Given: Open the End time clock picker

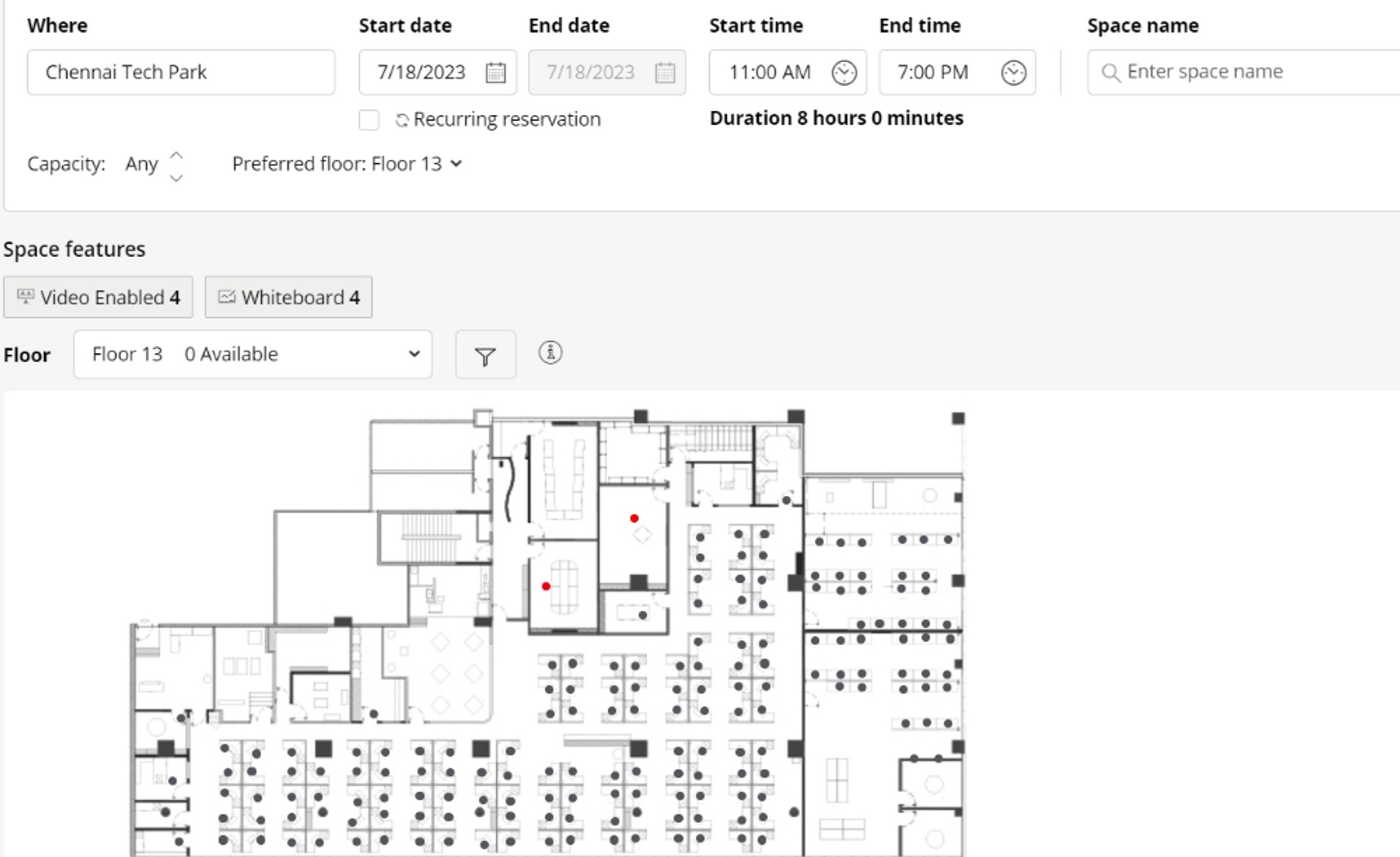Looking at the screenshot, I should click(1014, 72).
